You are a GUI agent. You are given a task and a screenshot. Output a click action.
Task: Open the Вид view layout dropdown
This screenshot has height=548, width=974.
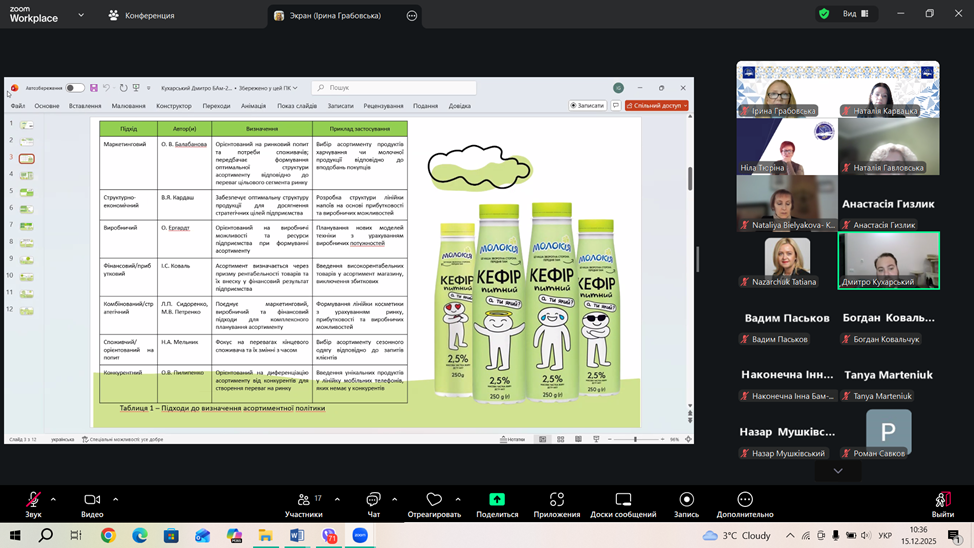[855, 14]
